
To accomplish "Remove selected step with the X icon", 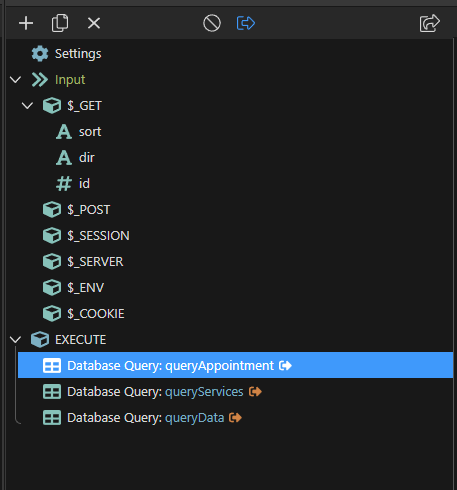I will 94,23.
